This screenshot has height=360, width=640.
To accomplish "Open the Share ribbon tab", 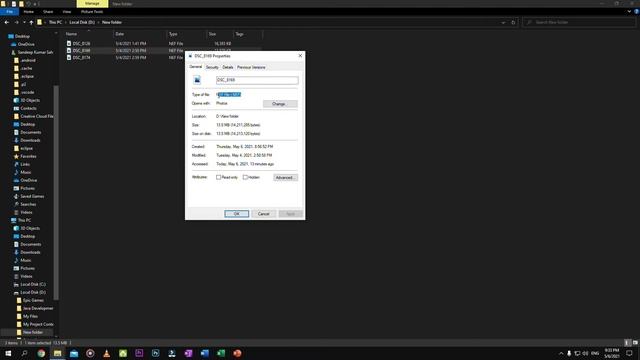I will (48, 12).
